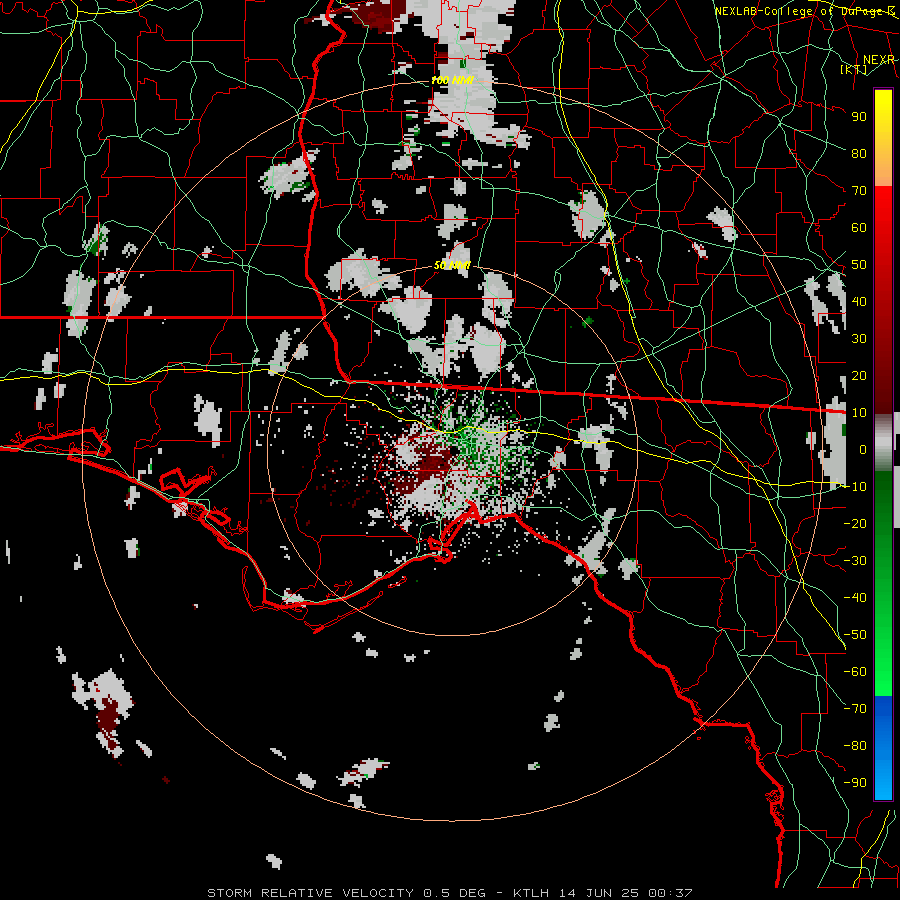Click the 30 value on velocity scale
Image resolution: width=900 pixels, height=900 pixels.
859,339
